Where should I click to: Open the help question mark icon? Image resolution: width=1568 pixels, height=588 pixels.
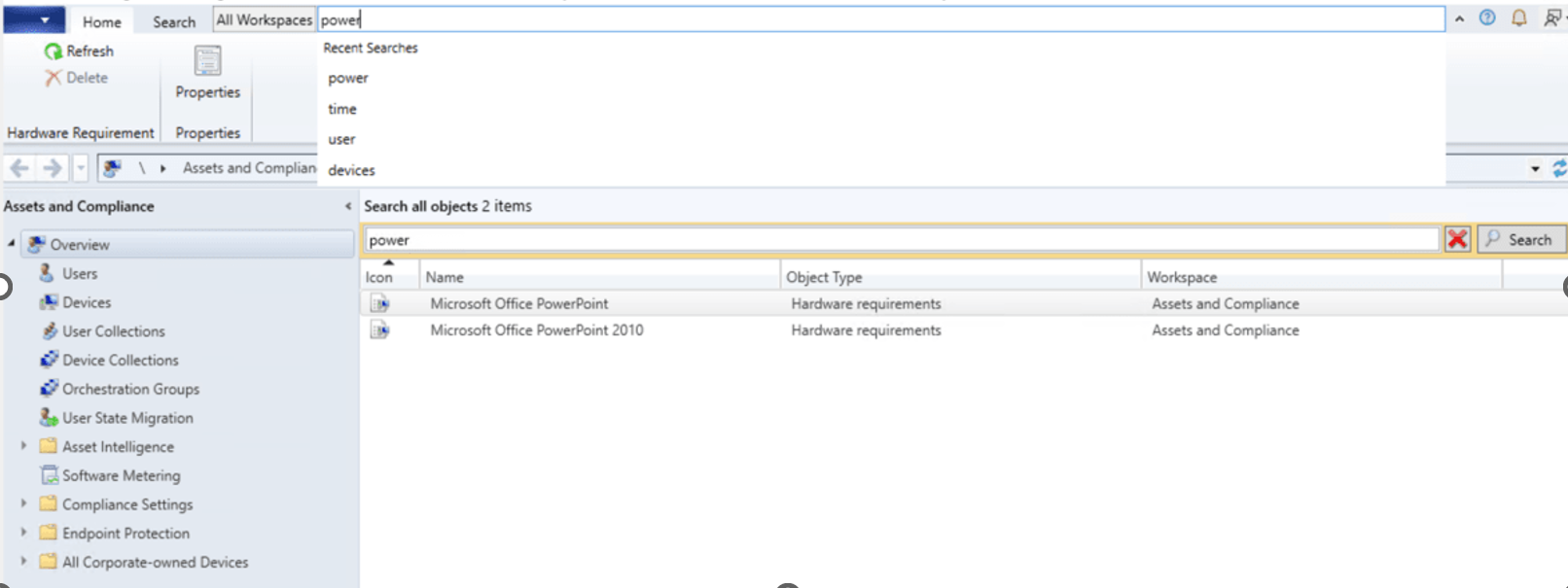click(x=1487, y=17)
